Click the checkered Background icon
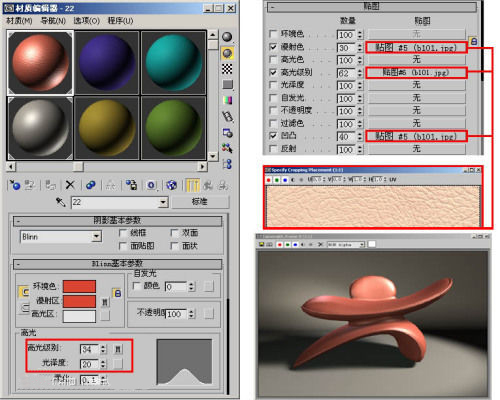Screen dimensions: 500x400 tap(227, 69)
